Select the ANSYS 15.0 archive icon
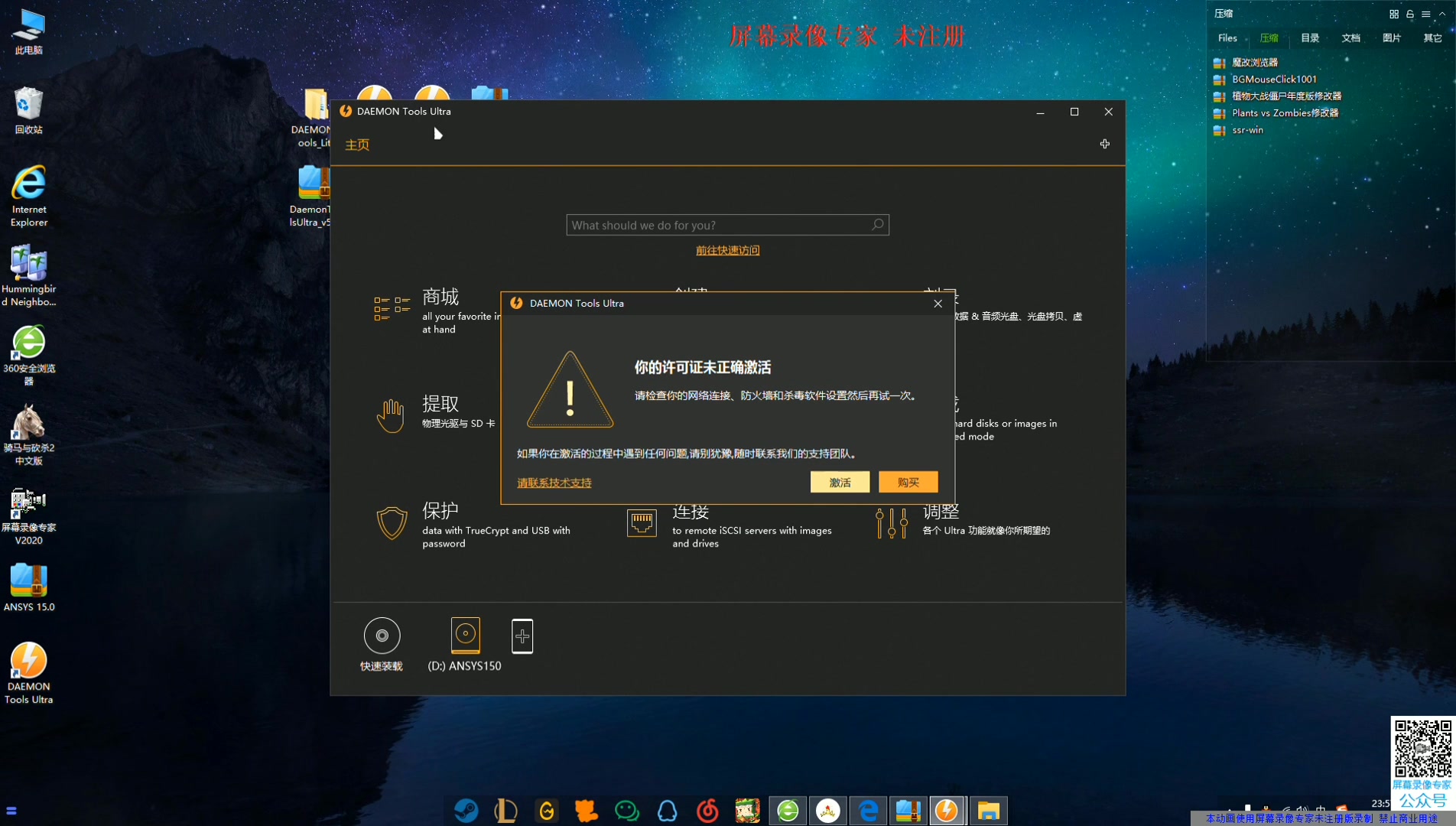Screen dimensions: 1456x826 29,587
